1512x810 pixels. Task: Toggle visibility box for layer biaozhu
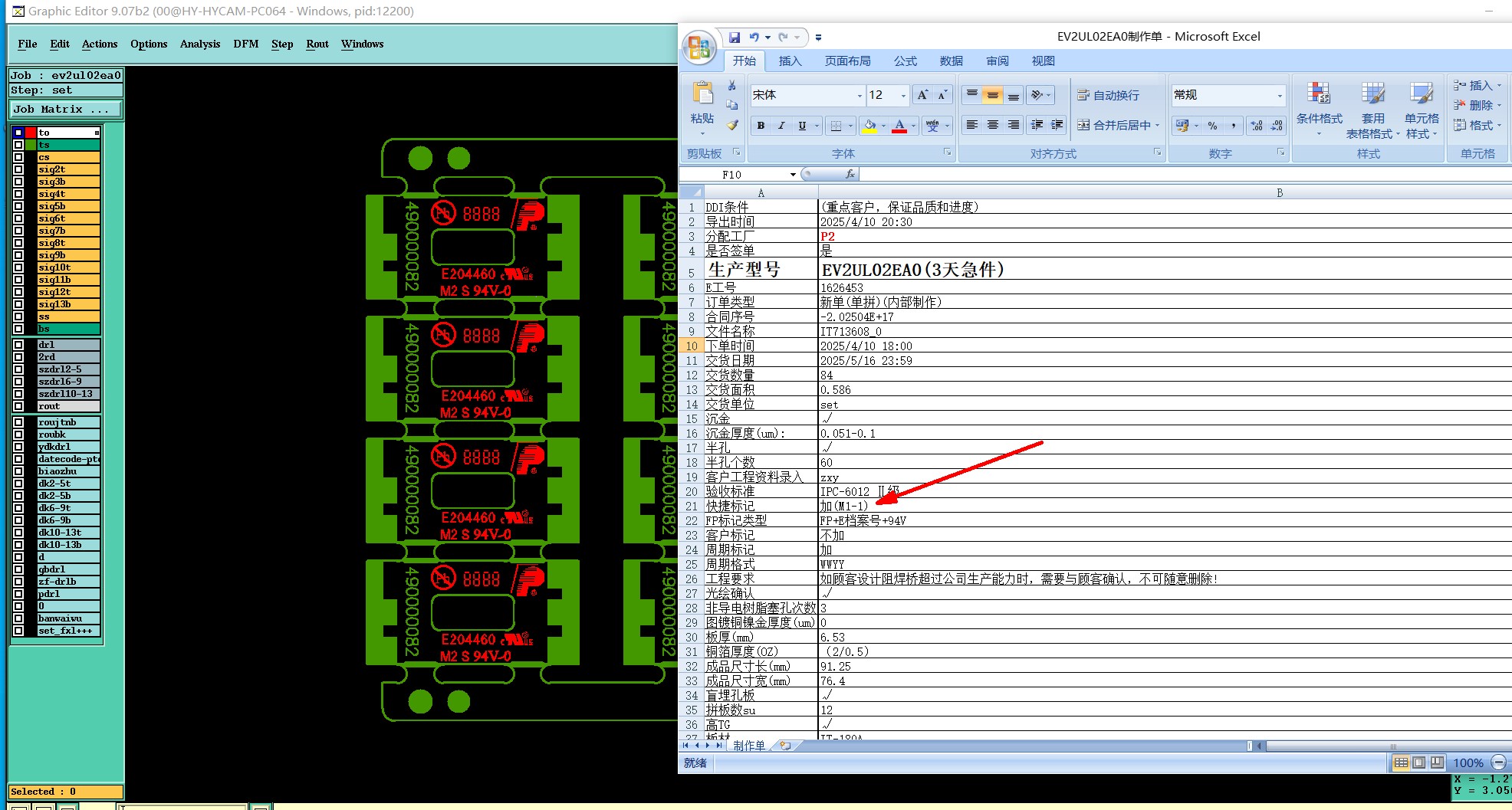tap(18, 471)
